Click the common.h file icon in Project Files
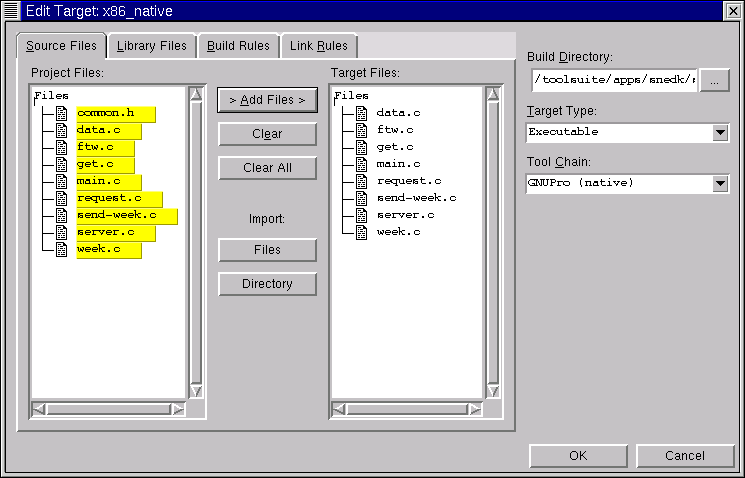 coord(62,113)
